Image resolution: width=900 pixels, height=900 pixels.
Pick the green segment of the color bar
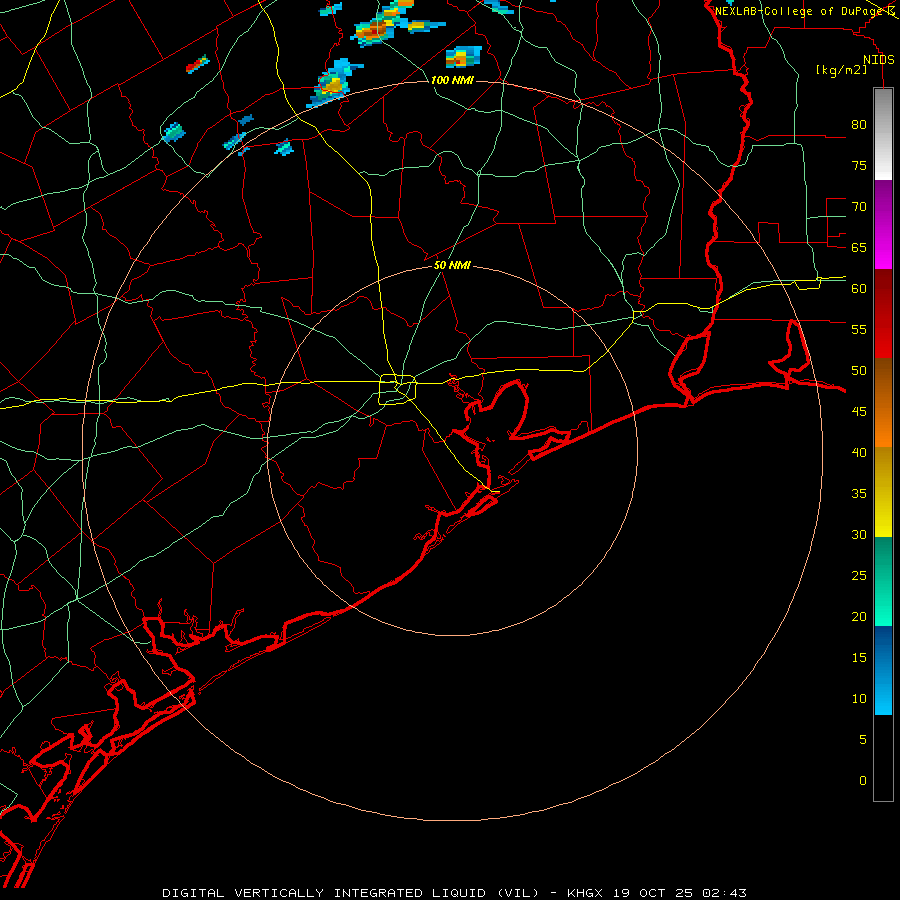[x=883, y=581]
